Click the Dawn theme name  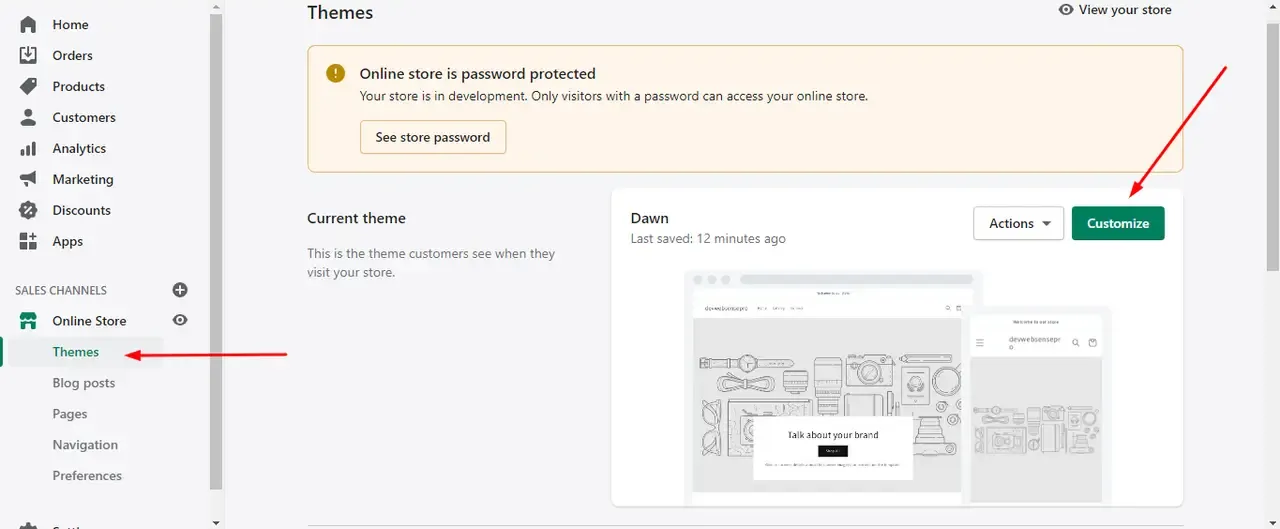point(650,218)
